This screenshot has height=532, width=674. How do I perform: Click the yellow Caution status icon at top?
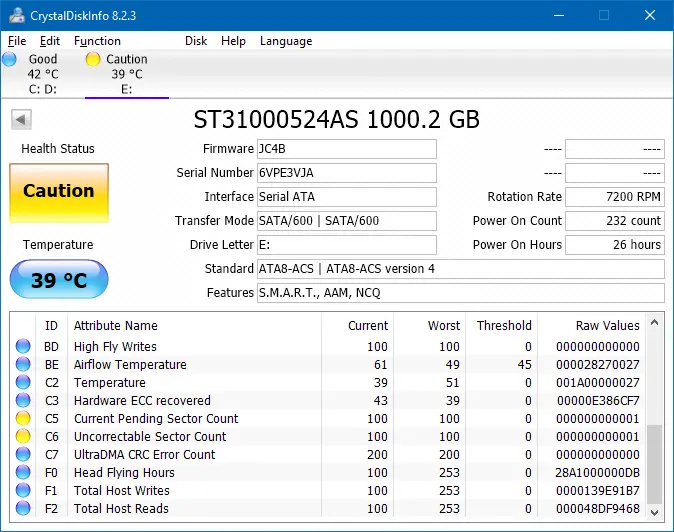93,59
